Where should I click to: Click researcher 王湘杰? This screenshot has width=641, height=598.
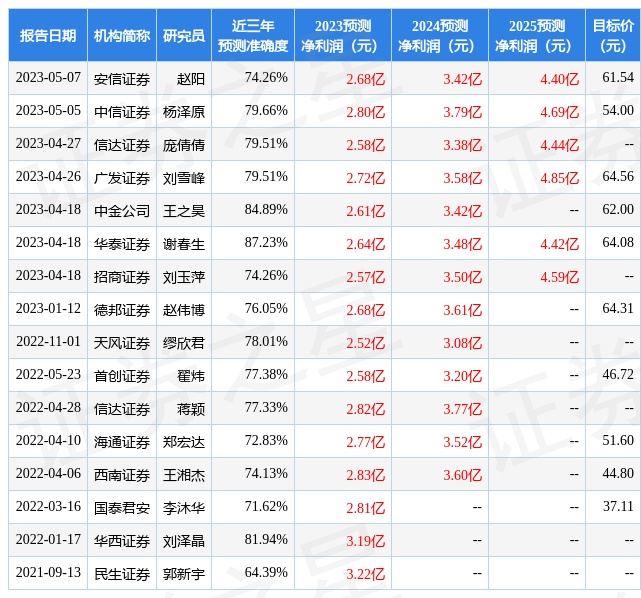(184, 476)
